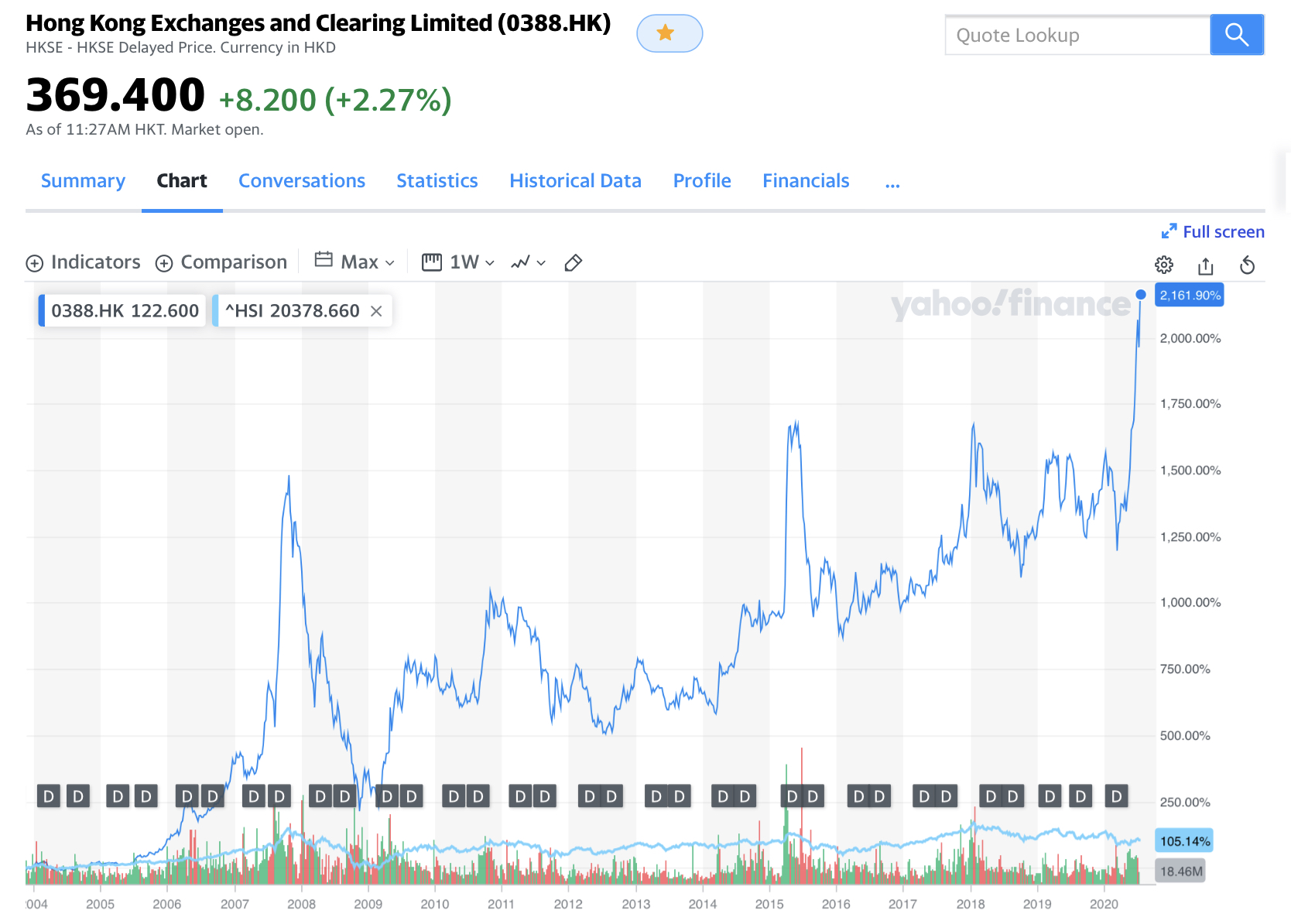Image resolution: width=1291 pixels, height=924 pixels.
Task: Click the 2,161.90% price label
Action: click(x=1190, y=295)
